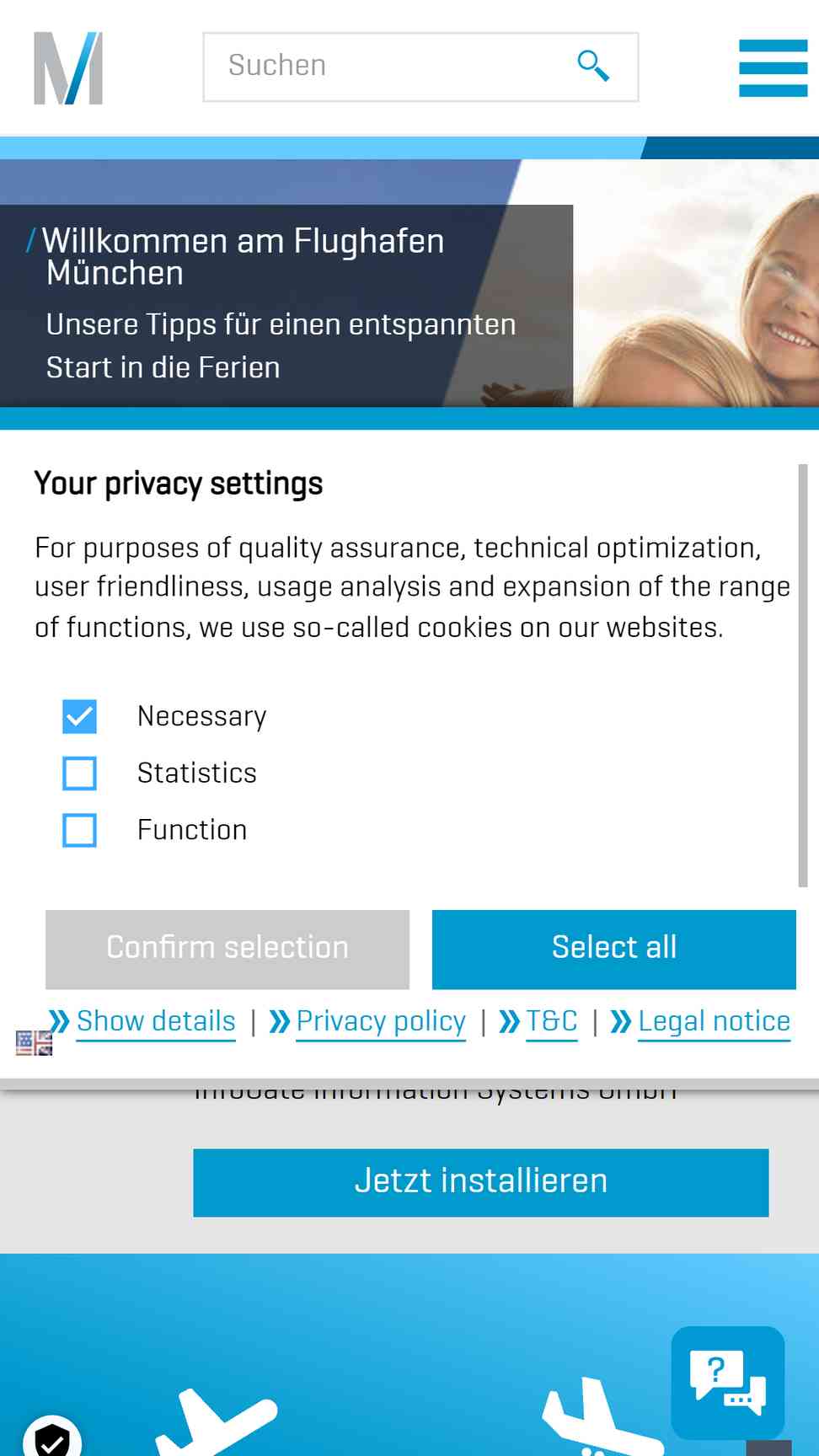Click the shield checkmark privacy badge
Image resolution: width=819 pixels, height=1456 pixels.
tap(52, 1437)
